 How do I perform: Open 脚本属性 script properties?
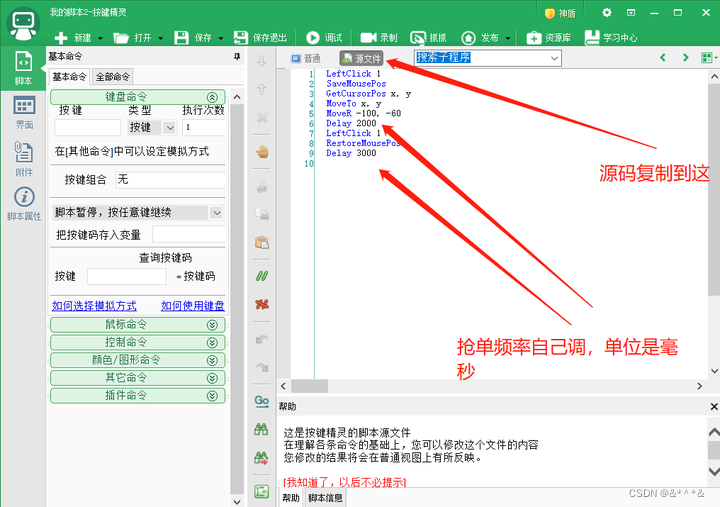(24, 204)
